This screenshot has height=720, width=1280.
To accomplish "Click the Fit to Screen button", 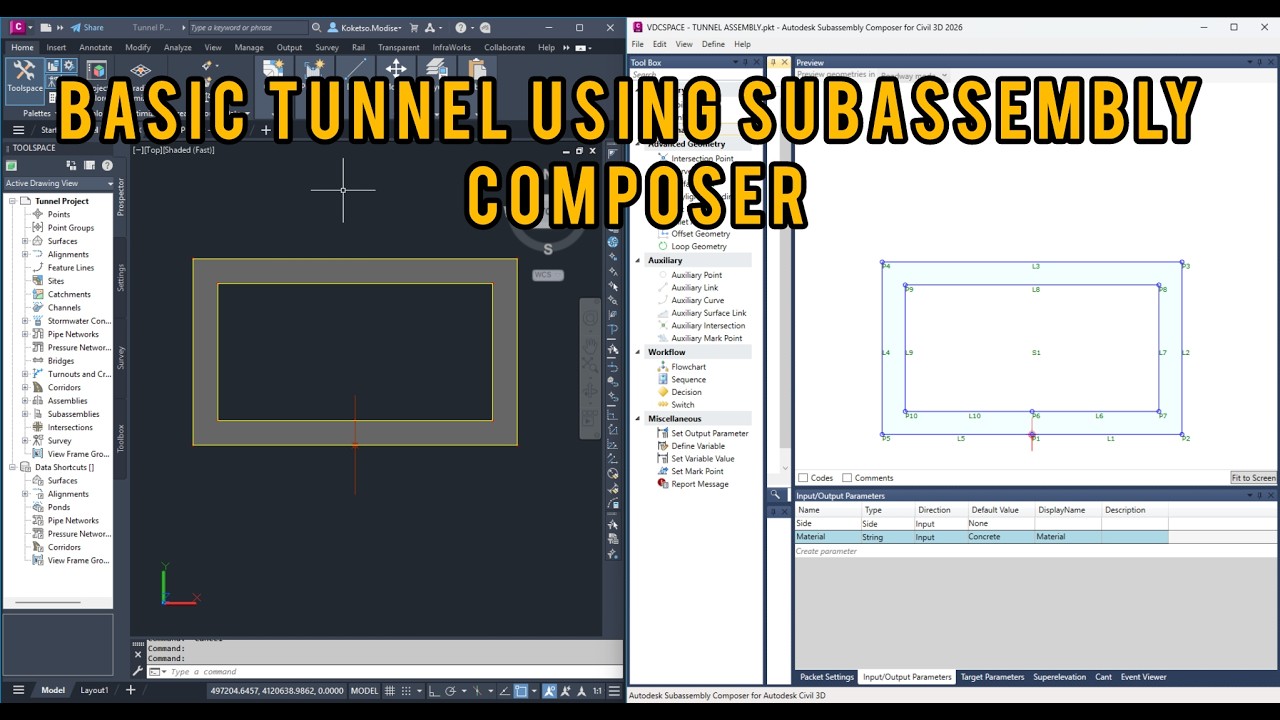I will tap(1253, 478).
